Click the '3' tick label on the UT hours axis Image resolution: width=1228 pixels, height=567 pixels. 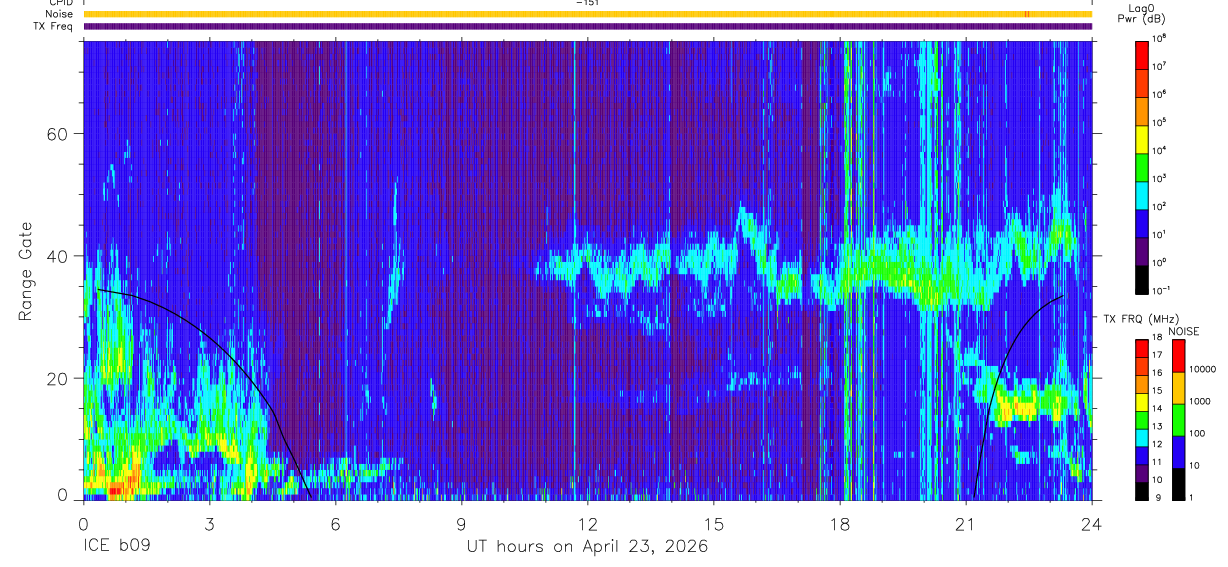[209, 523]
